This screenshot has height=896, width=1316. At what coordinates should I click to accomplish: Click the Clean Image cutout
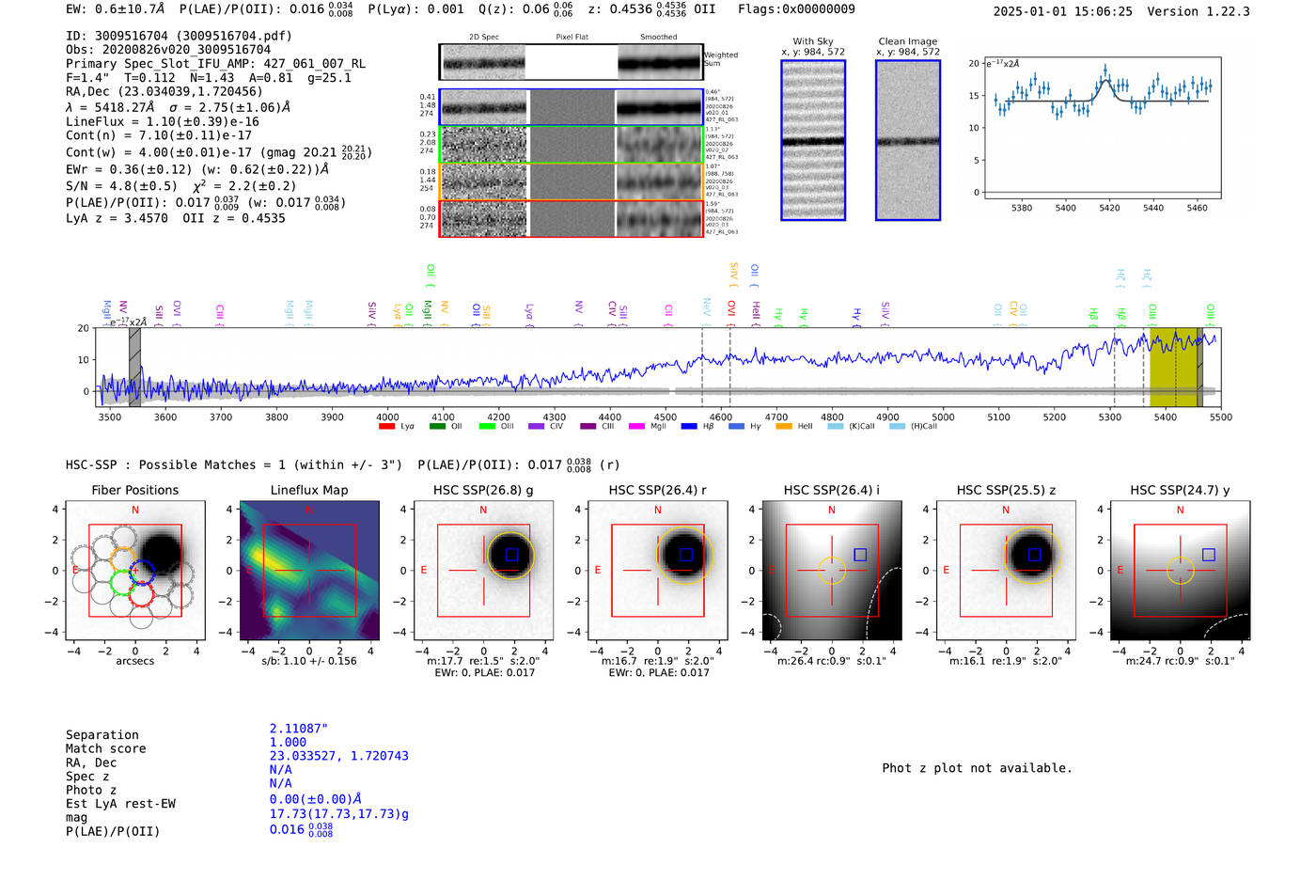pos(908,140)
